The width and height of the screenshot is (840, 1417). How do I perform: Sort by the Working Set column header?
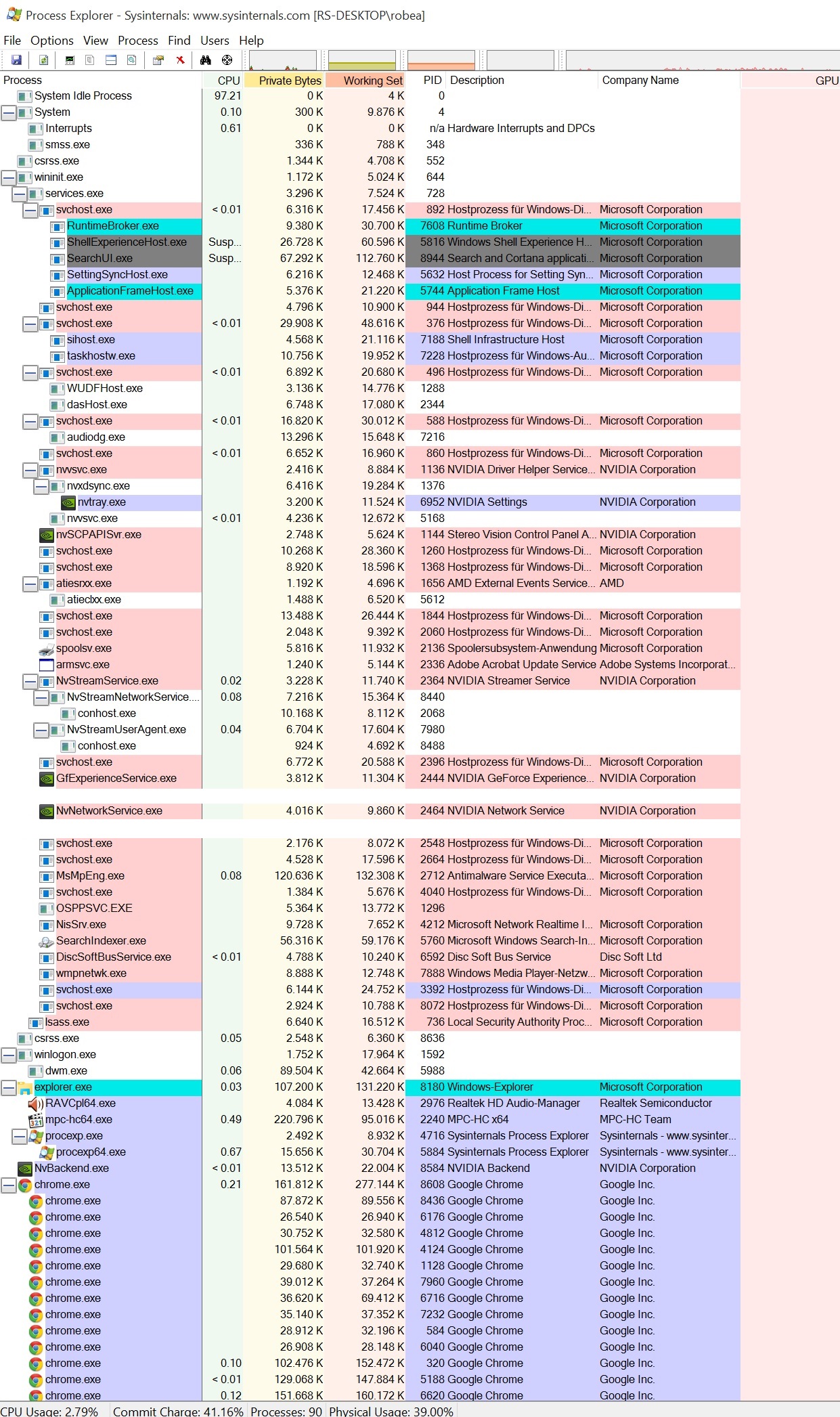pos(366,81)
